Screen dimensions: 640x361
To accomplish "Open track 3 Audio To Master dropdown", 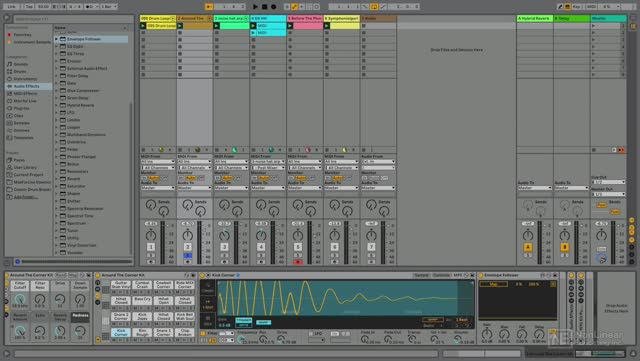I will tap(231, 188).
